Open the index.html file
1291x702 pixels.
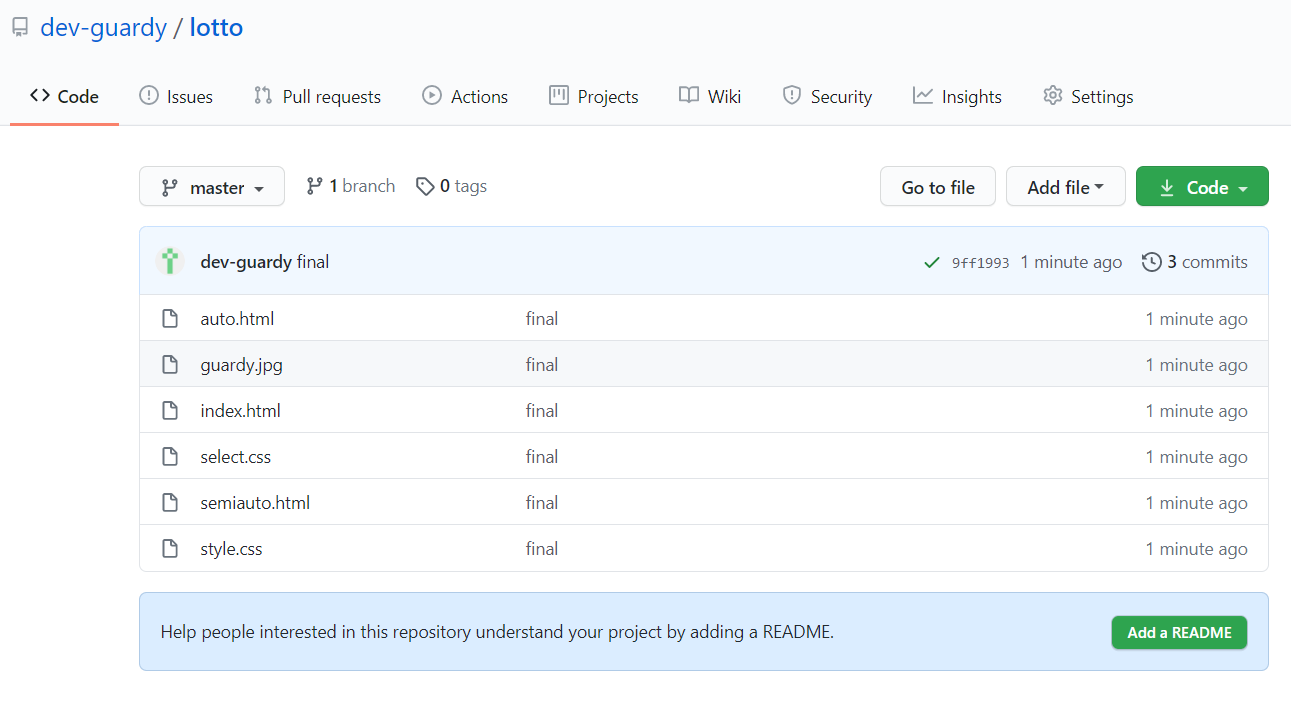pyautogui.click(x=240, y=411)
